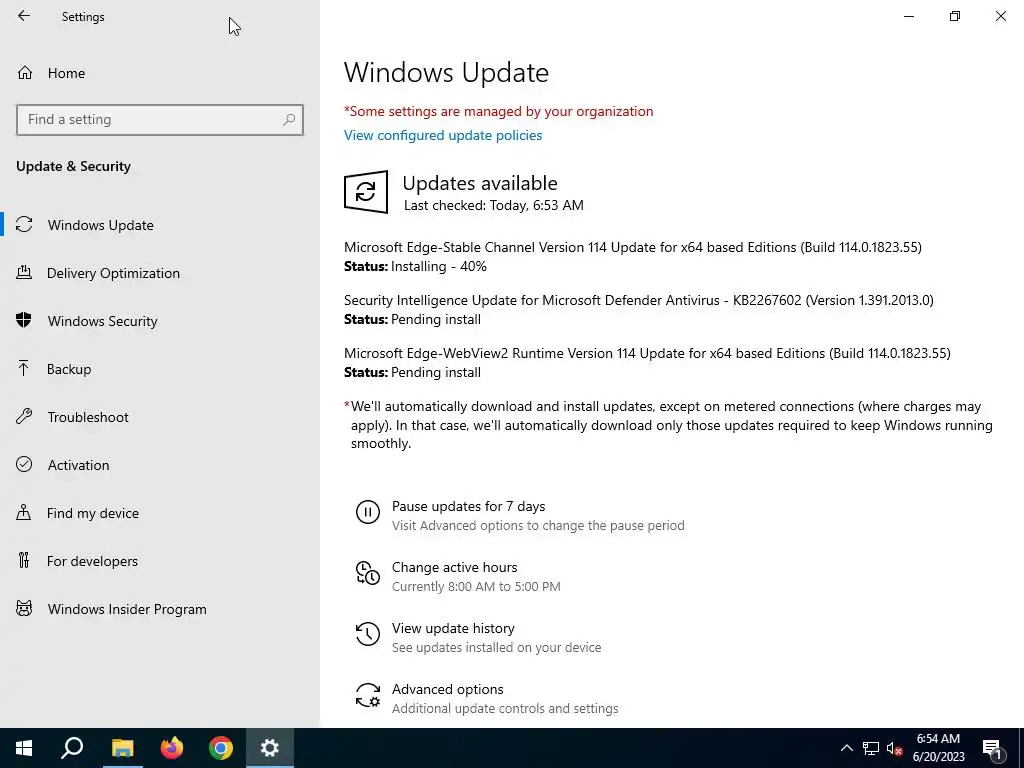
Task: Launch Google Chrome from the taskbar
Action: pos(221,748)
